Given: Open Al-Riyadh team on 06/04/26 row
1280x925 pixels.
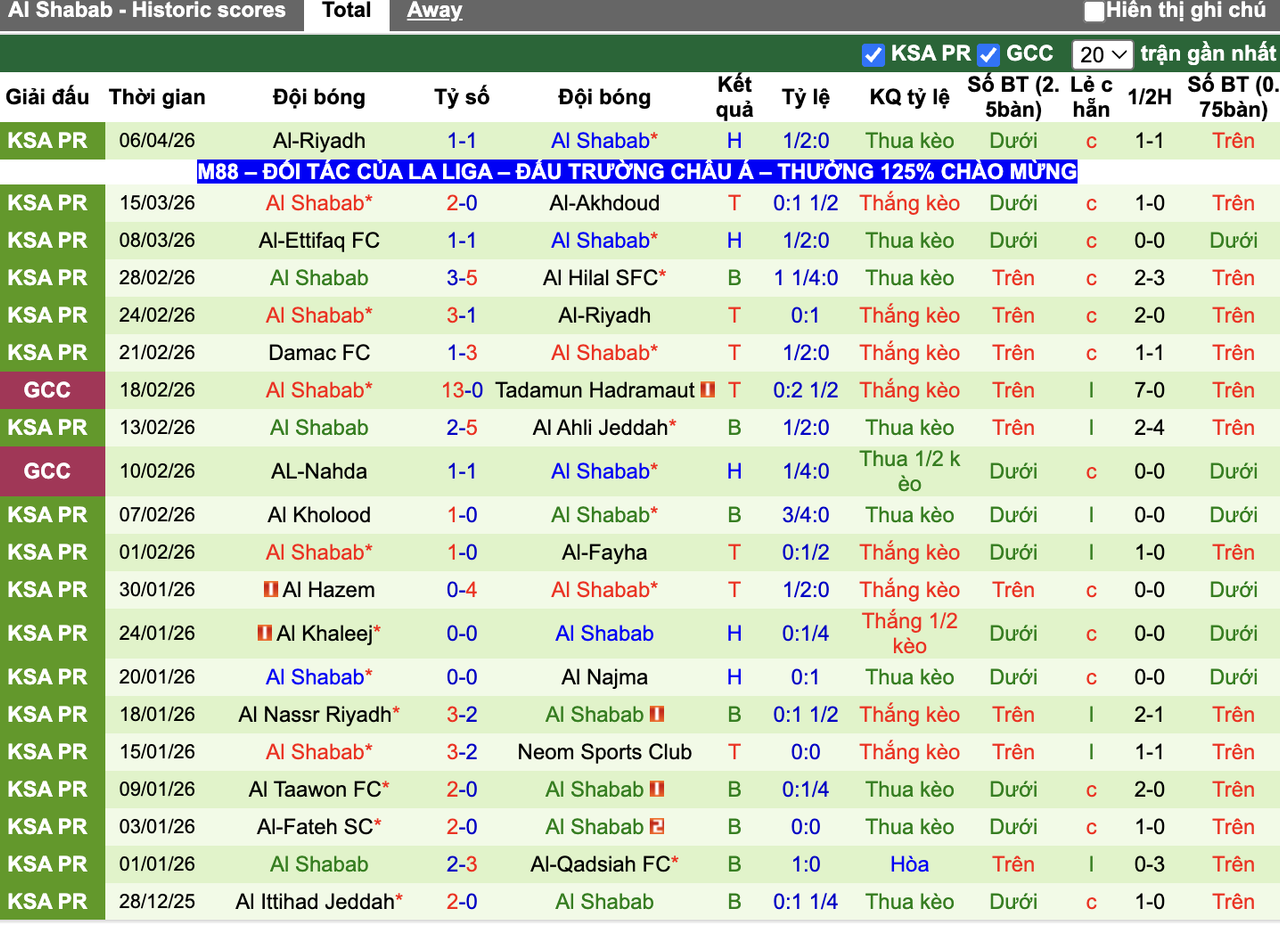Looking at the screenshot, I should (x=319, y=141).
